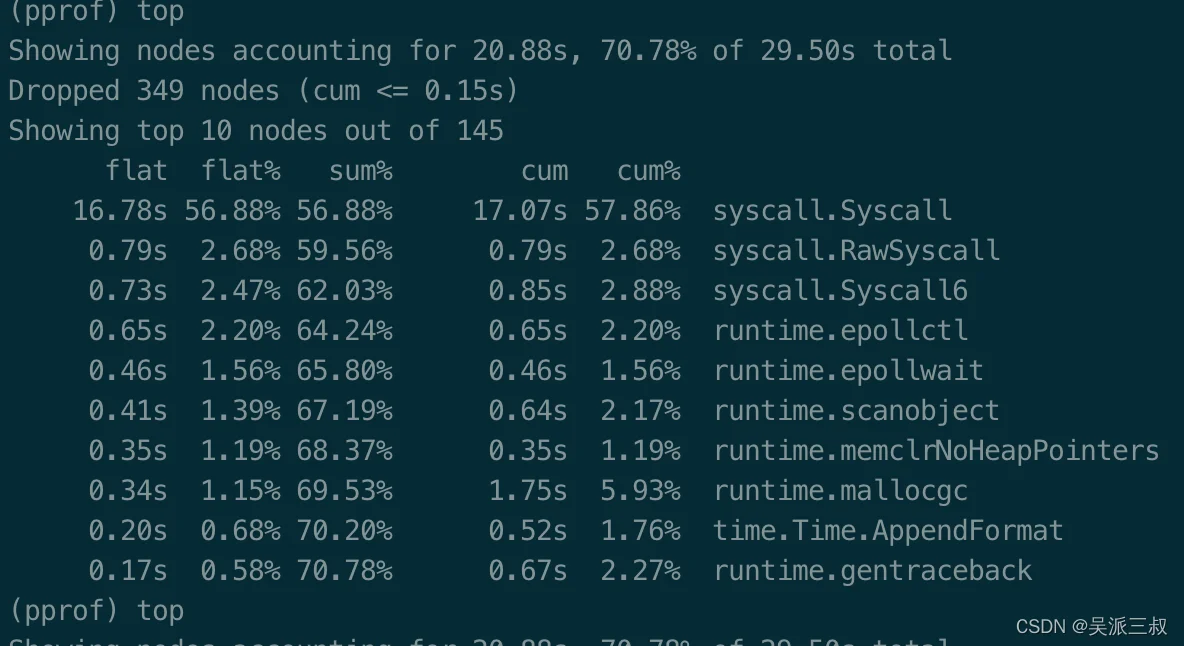
Task: Click the 1.75s cumulative value for mallocgc
Action: (x=528, y=490)
